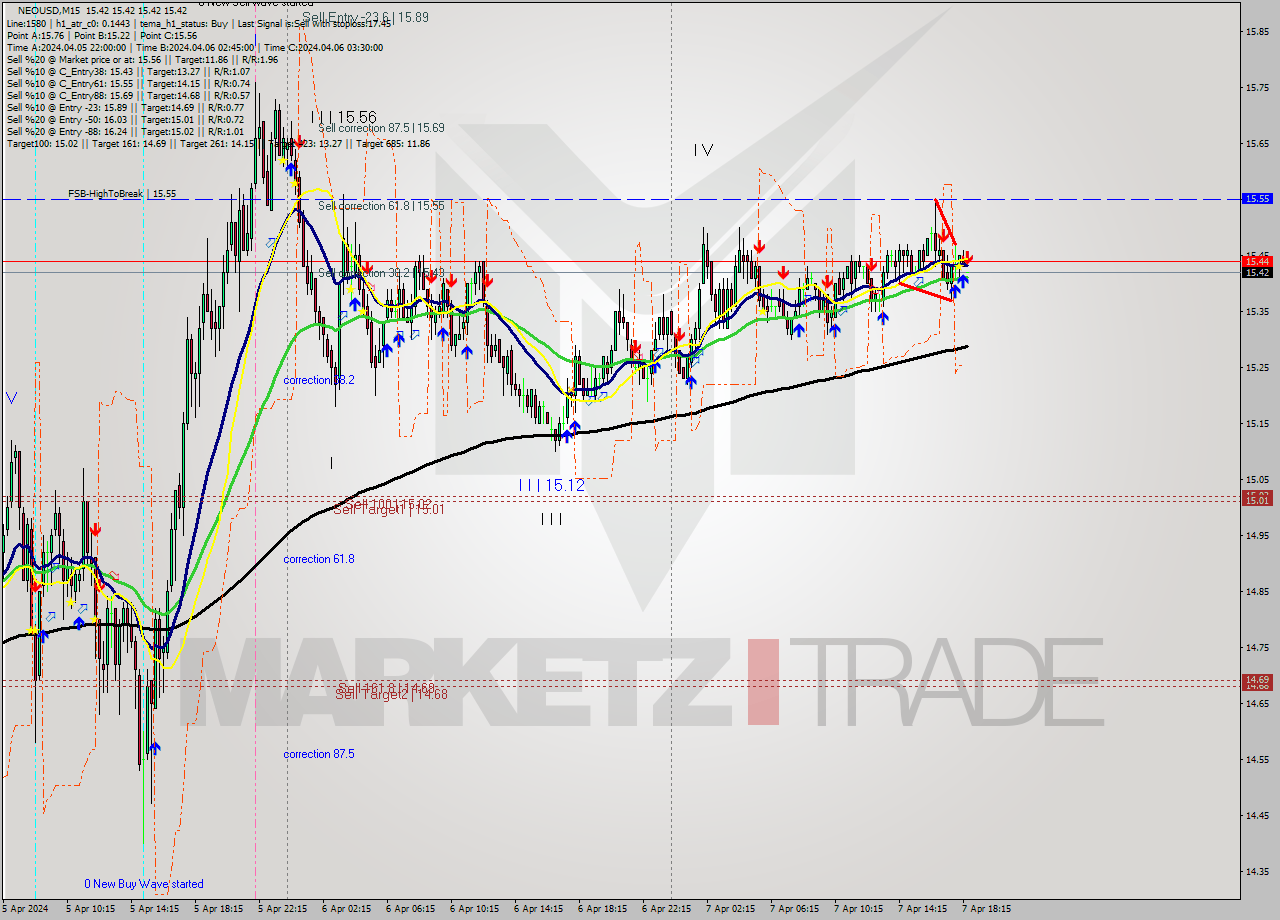Click the '5 Apr 18:15' time axis label

coord(218,909)
